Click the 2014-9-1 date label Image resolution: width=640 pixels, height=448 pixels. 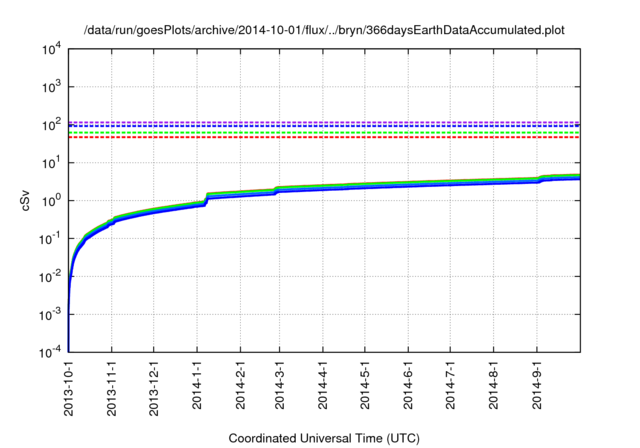(537, 385)
